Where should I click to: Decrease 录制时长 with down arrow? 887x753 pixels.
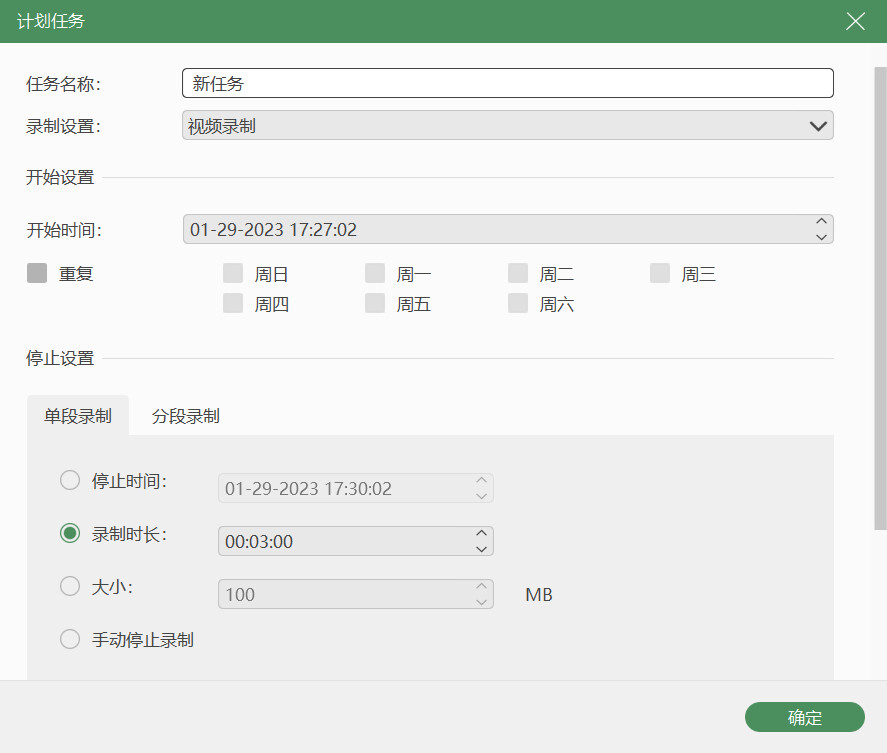coord(481,549)
